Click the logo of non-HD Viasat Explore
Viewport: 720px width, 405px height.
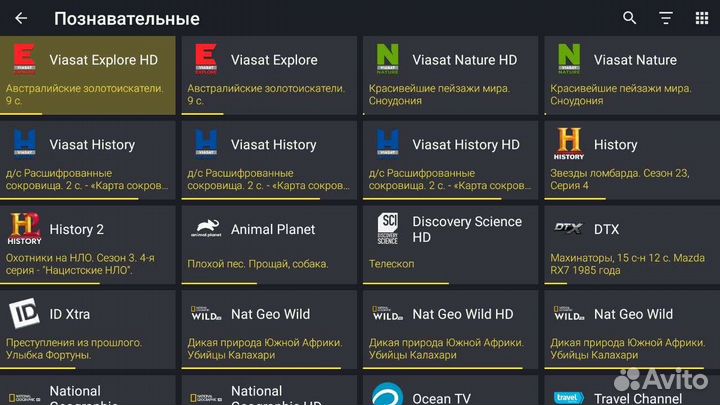[206, 59]
